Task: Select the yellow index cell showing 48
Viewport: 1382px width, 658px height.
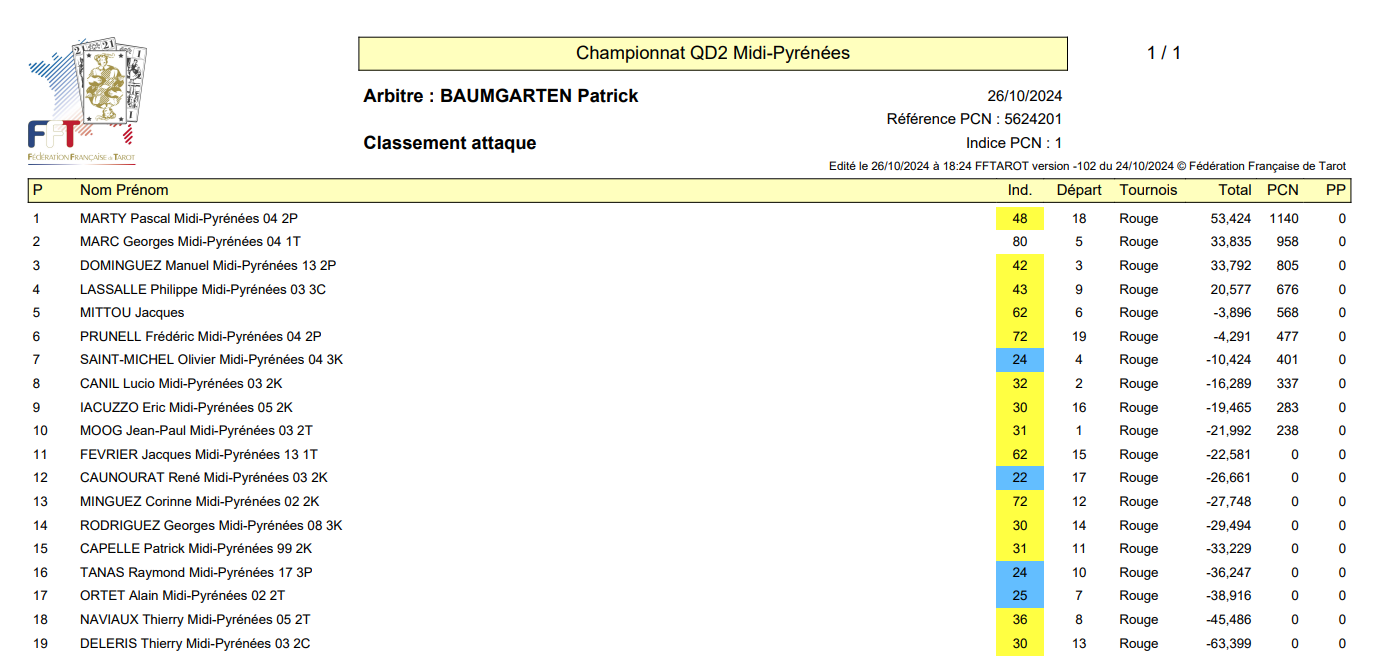Action: click(1020, 219)
